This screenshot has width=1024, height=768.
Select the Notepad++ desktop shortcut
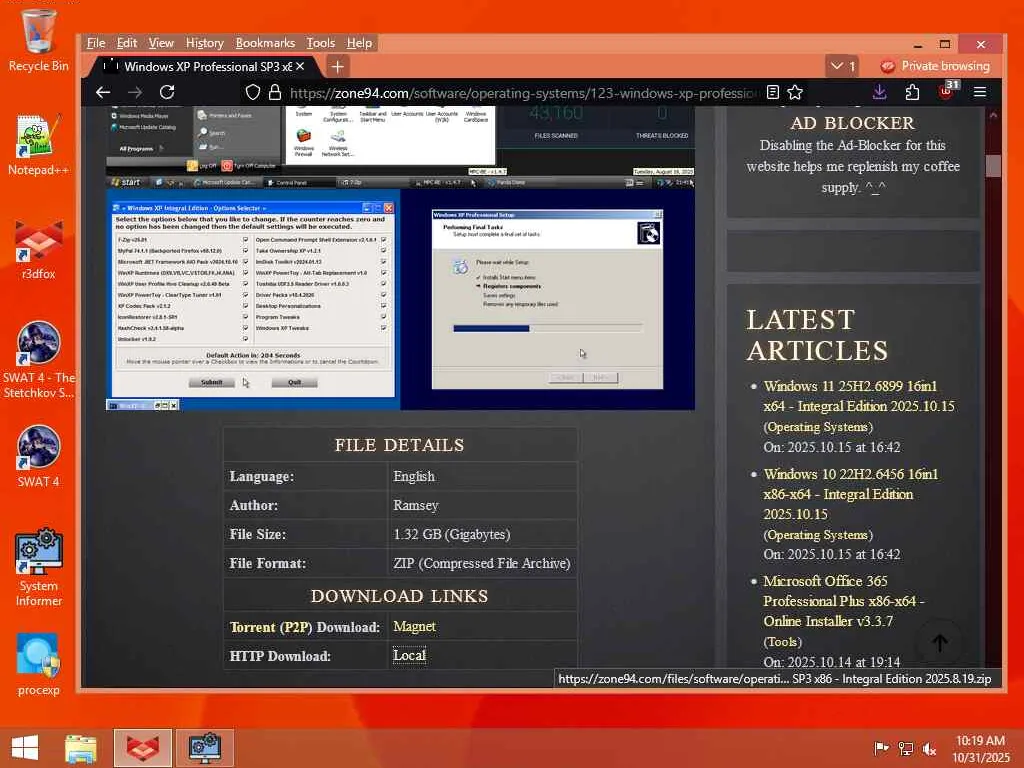[x=39, y=145]
